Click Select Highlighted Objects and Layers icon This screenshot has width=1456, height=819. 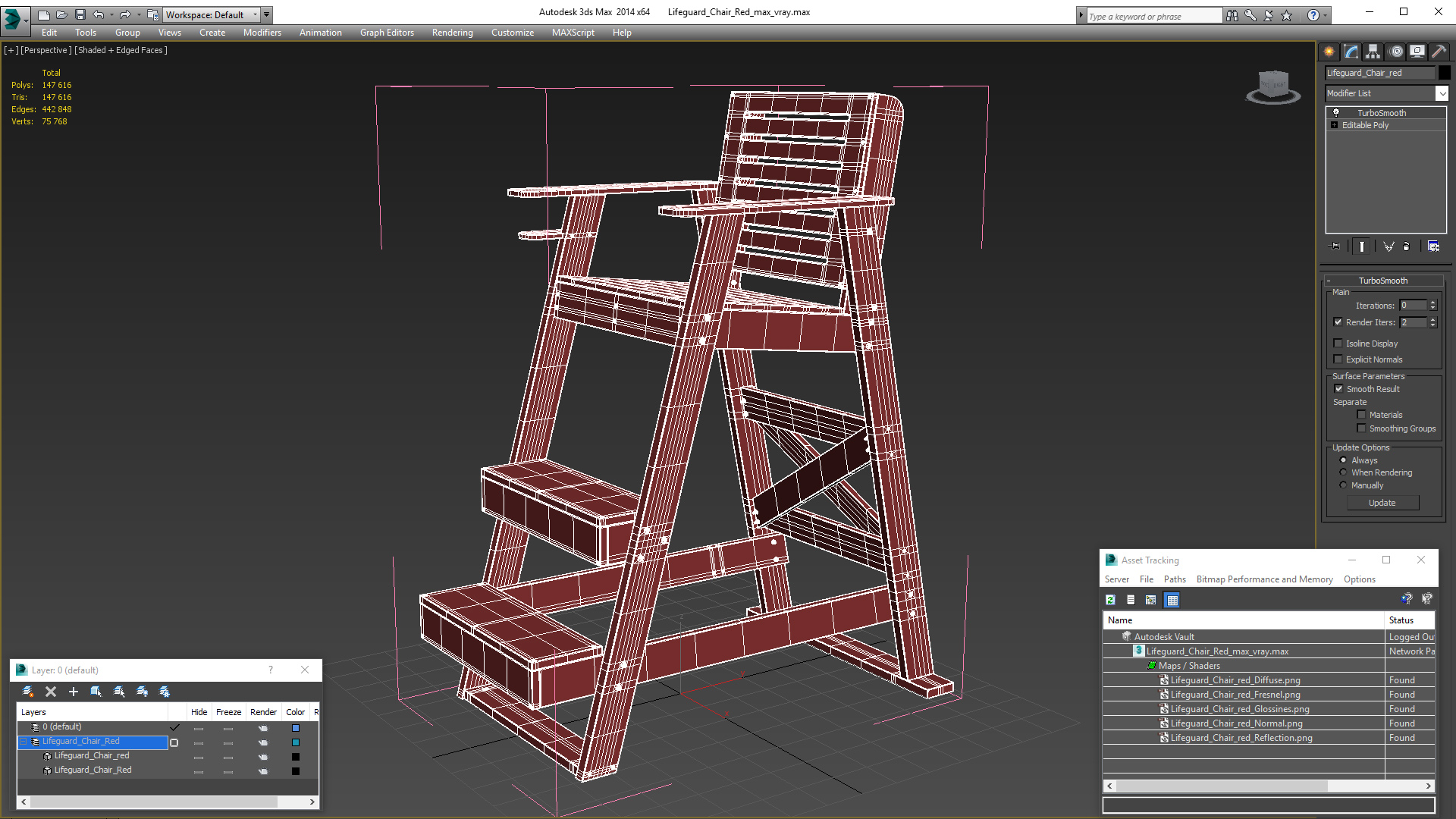[96, 692]
